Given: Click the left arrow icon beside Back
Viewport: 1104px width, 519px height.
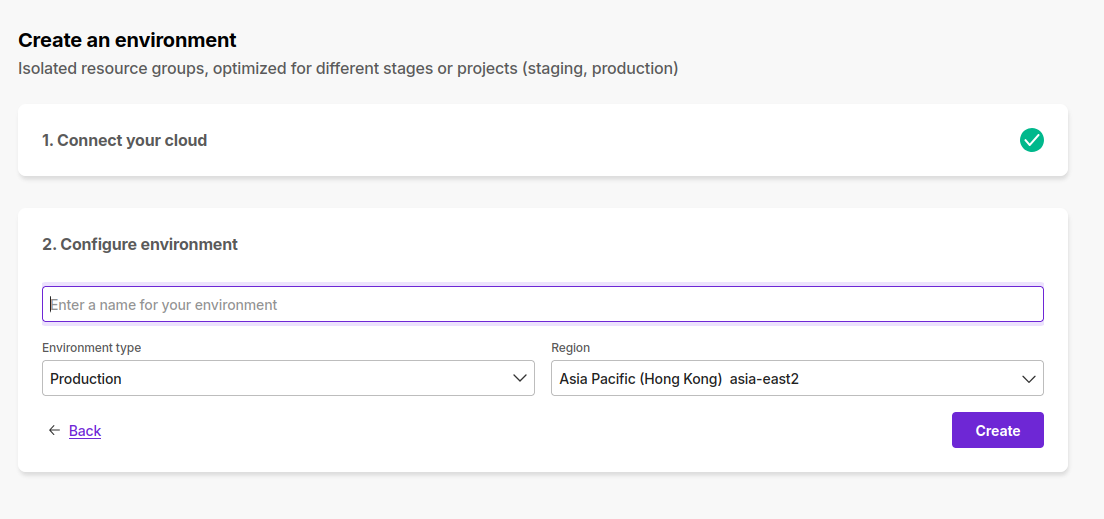Looking at the screenshot, I should tap(54, 430).
